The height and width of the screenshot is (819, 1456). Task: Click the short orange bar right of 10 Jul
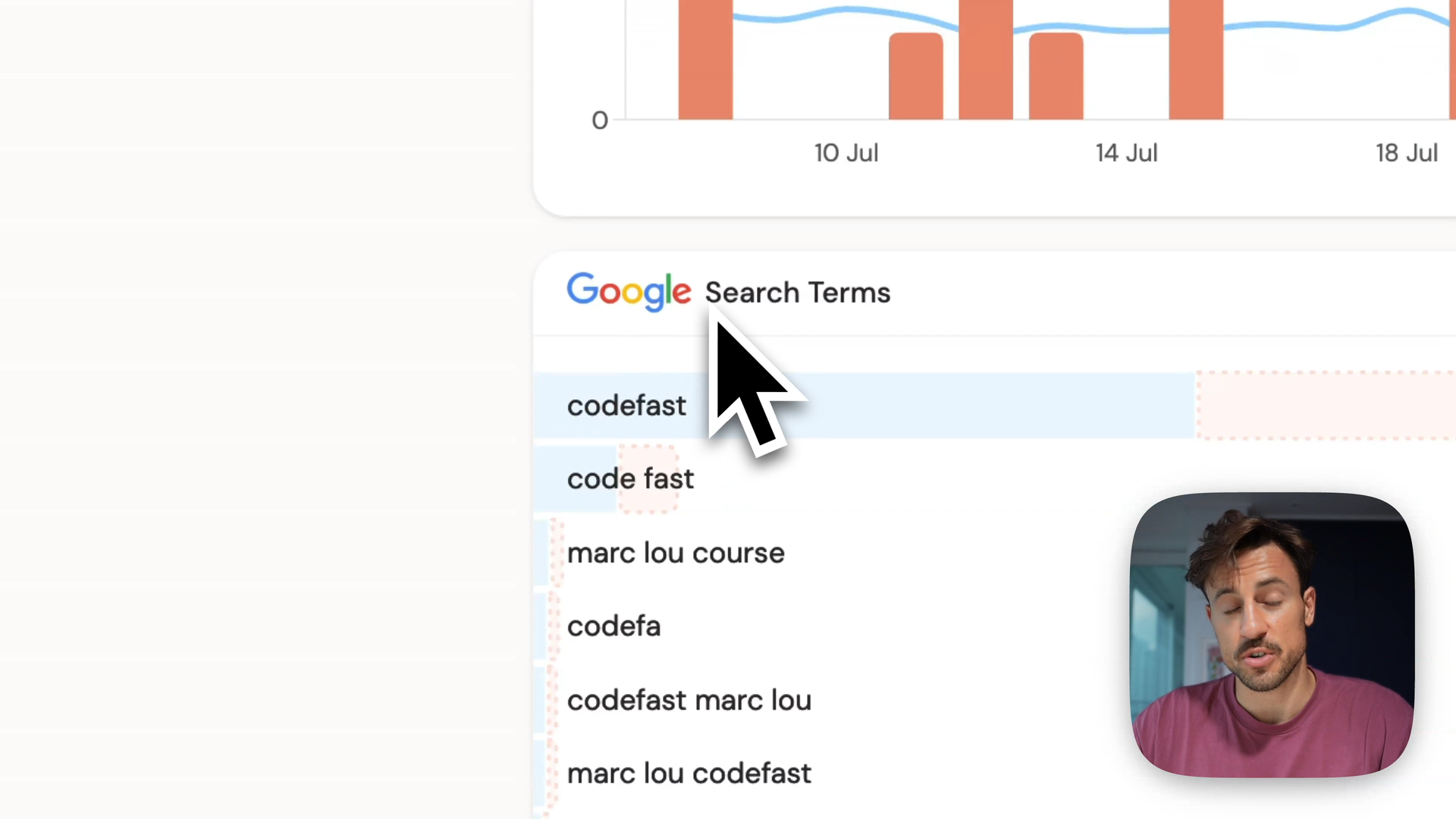tap(915, 76)
